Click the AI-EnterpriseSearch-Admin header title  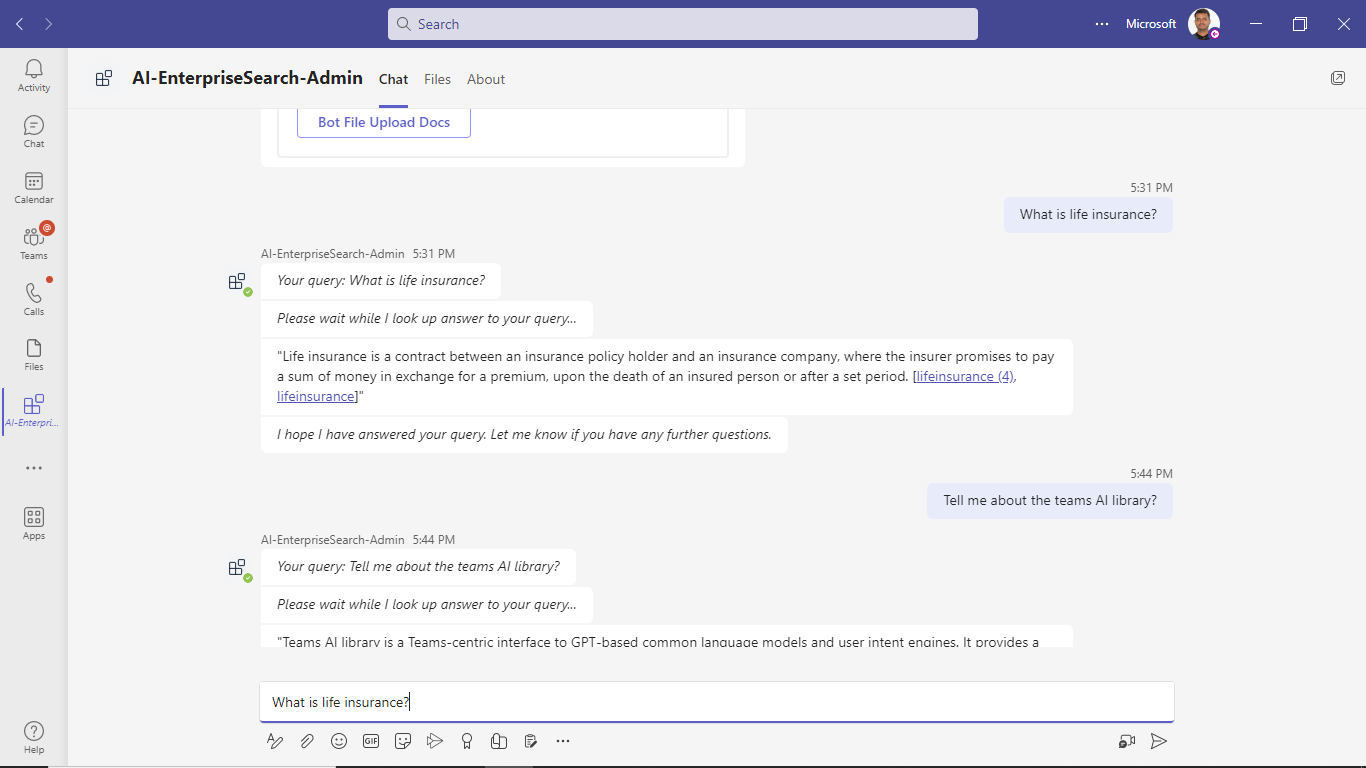pyautogui.click(x=247, y=78)
